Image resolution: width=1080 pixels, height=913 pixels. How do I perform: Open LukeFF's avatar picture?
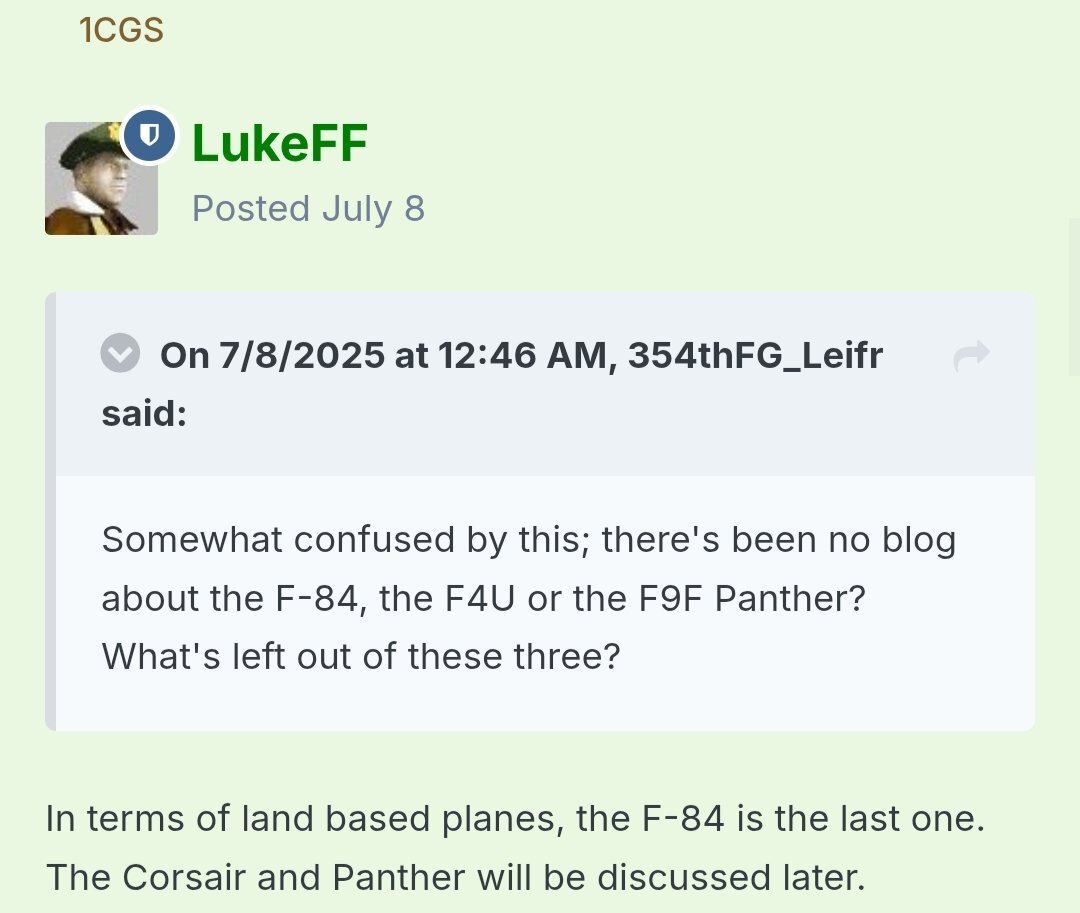(101, 178)
